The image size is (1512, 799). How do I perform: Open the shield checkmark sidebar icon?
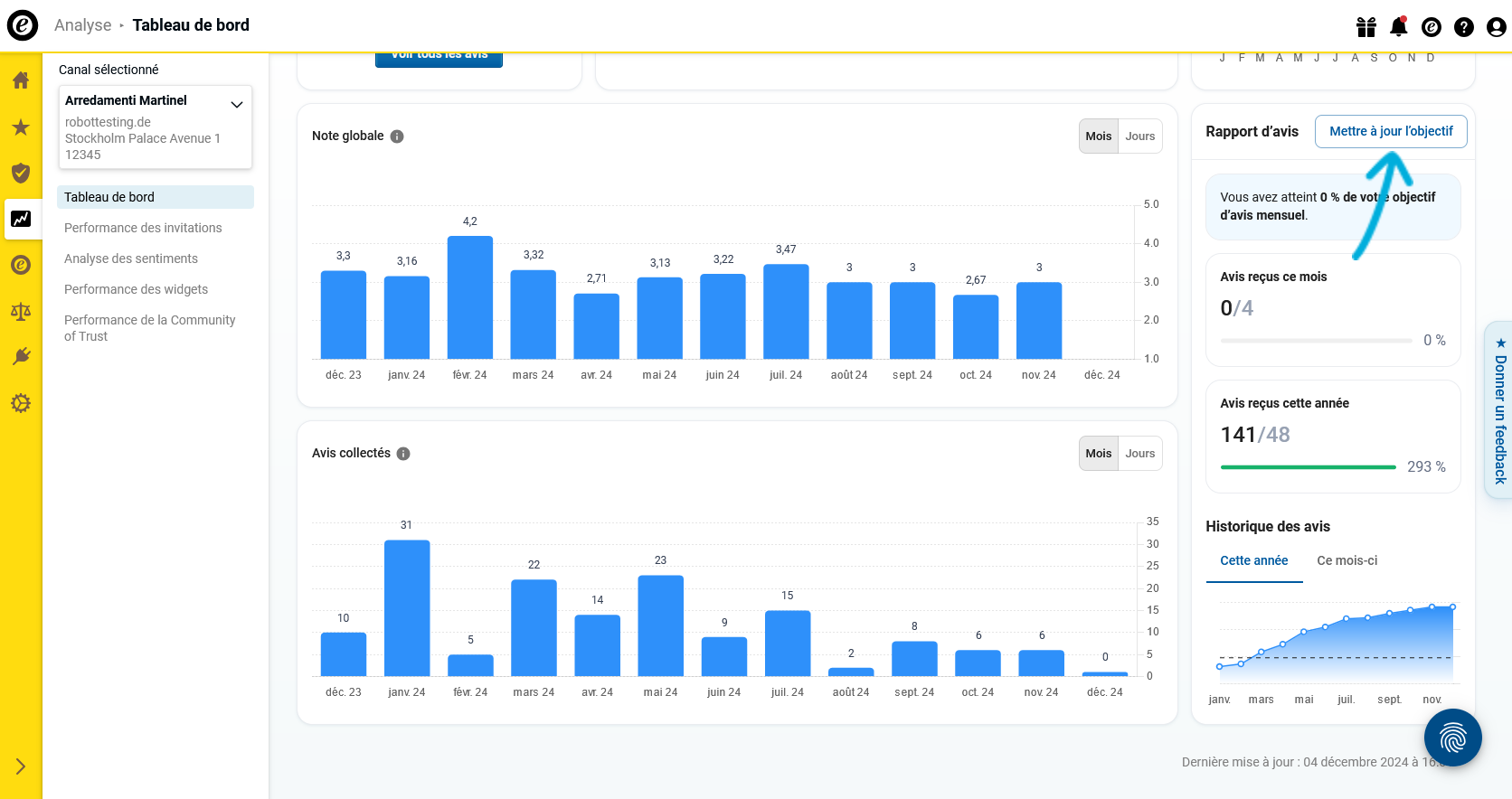click(21, 173)
